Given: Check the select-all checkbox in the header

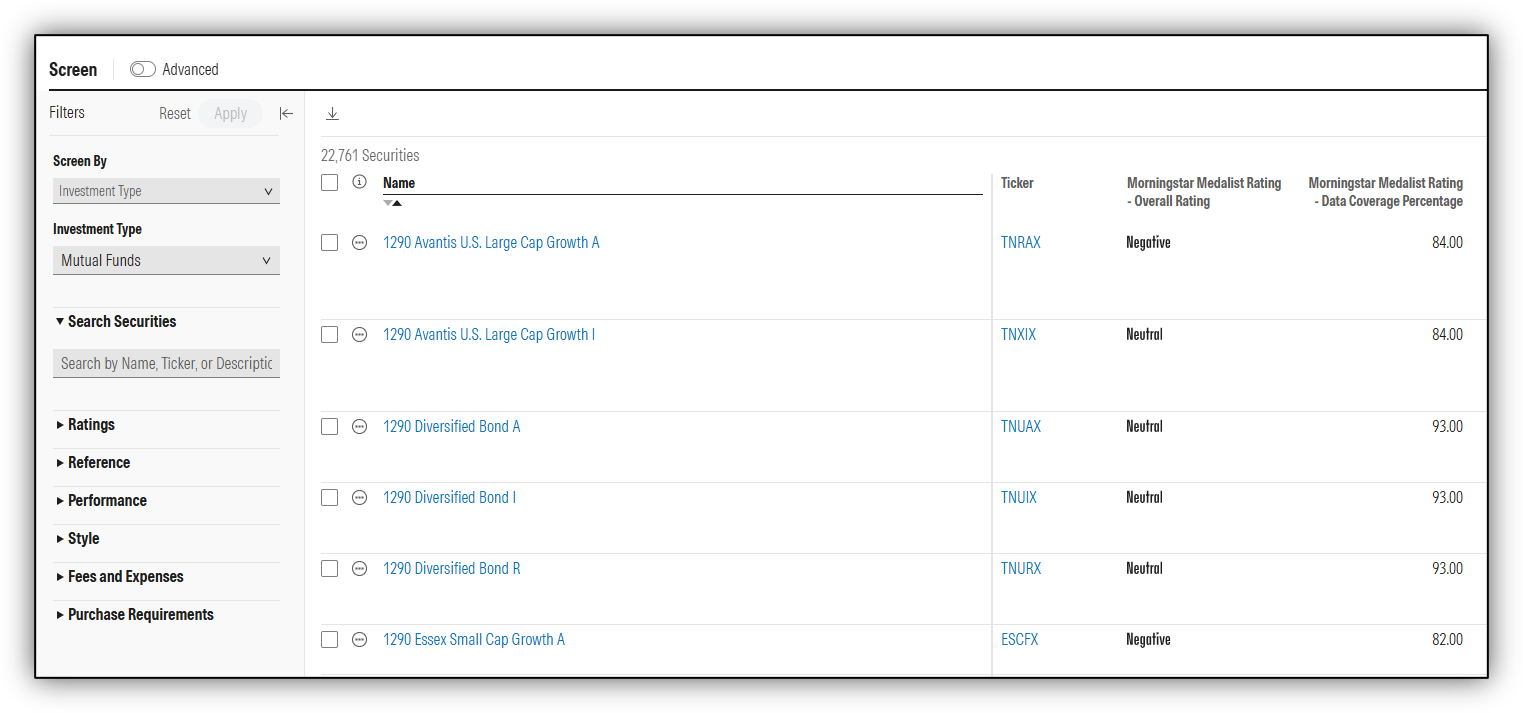Looking at the screenshot, I should (329, 182).
